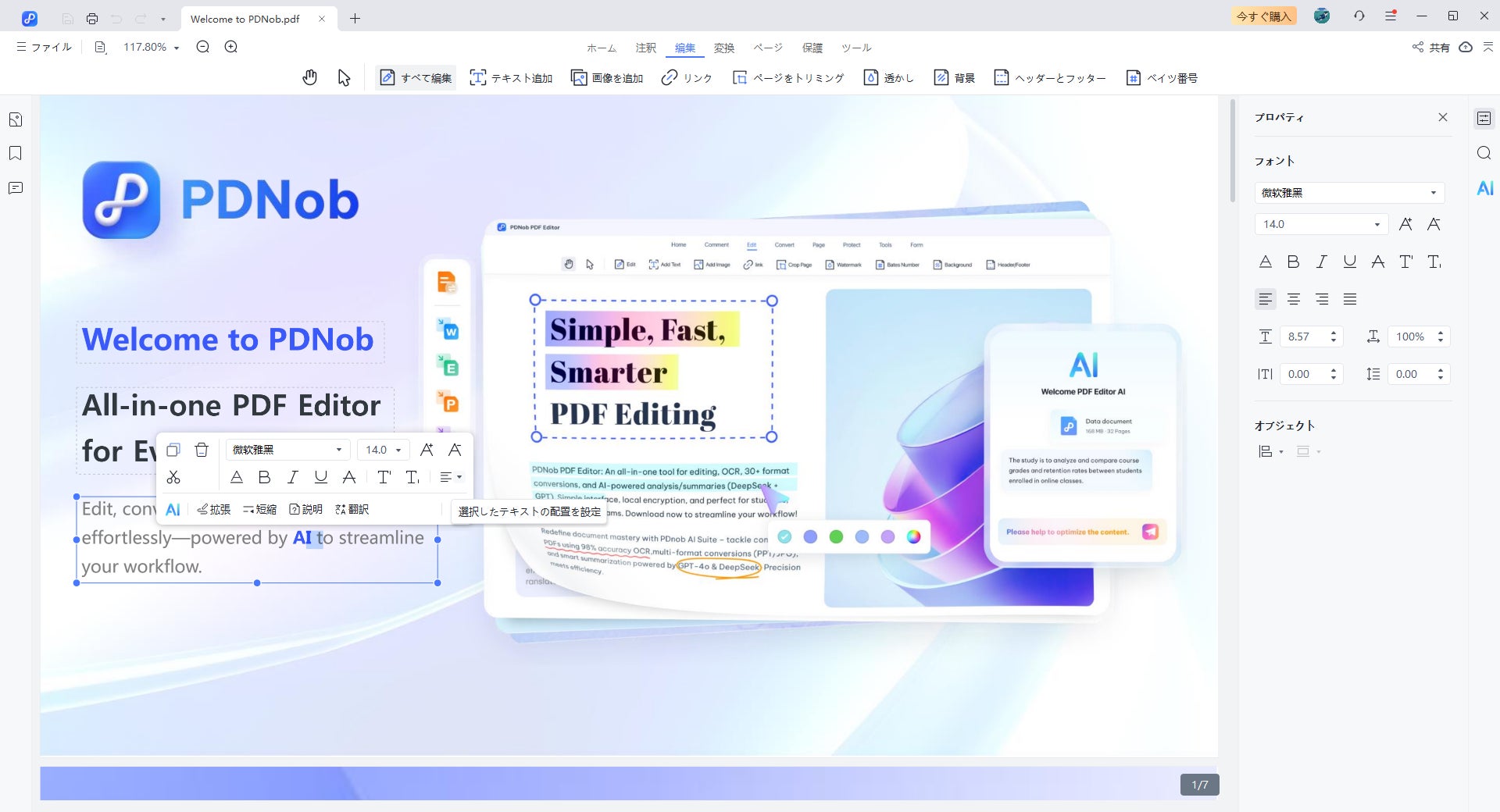Toggle italic in floating toolbar
Viewport: 1500px width, 812px height.
(293, 477)
